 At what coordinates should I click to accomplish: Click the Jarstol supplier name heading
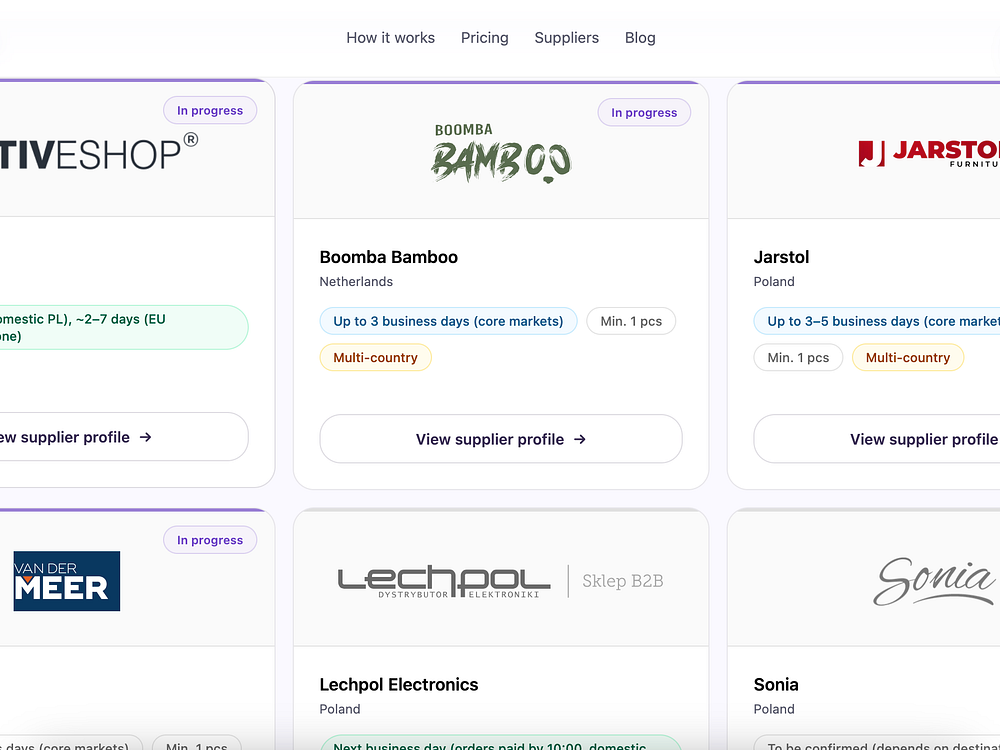click(781, 257)
